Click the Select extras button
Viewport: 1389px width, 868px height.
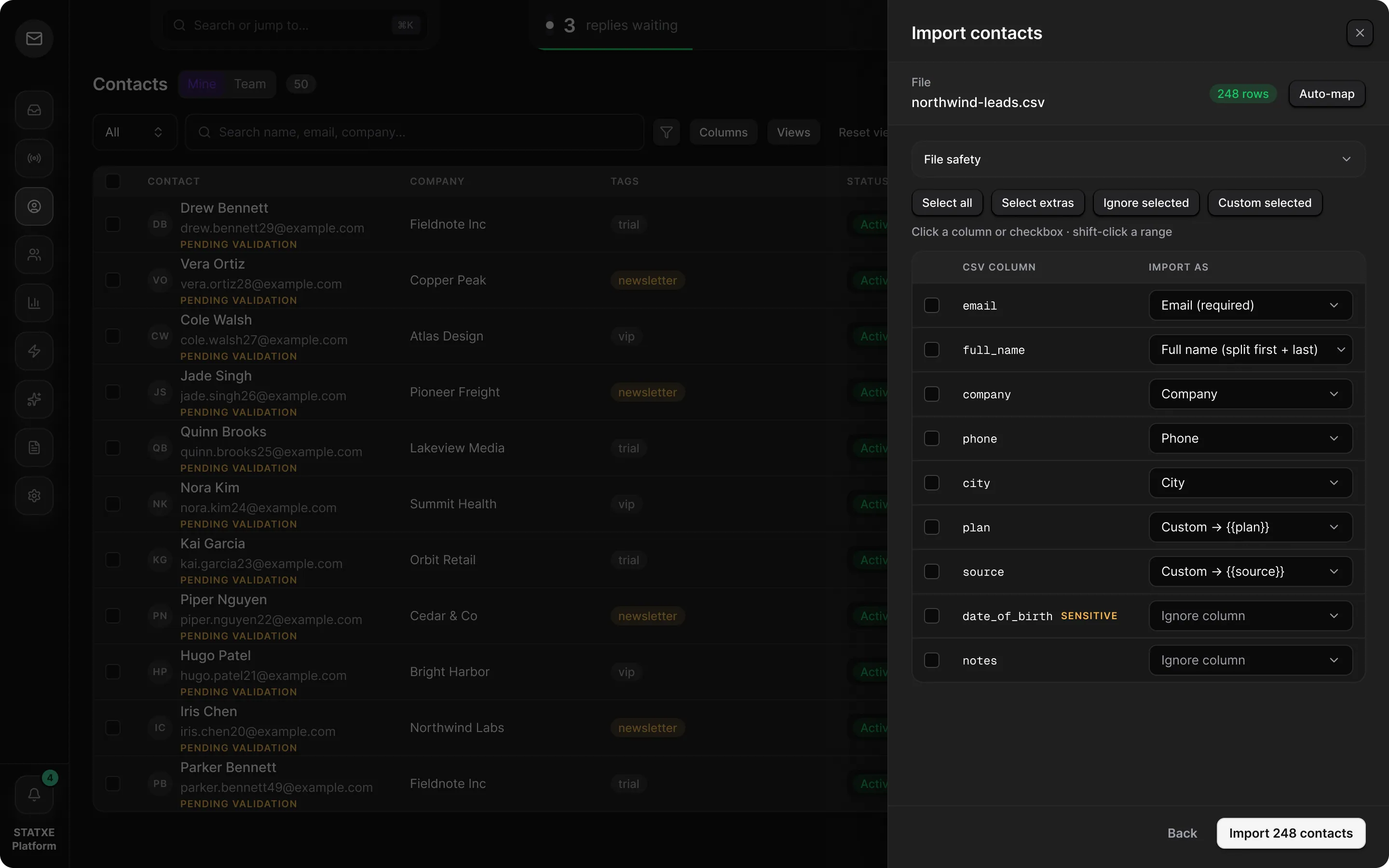pos(1037,203)
